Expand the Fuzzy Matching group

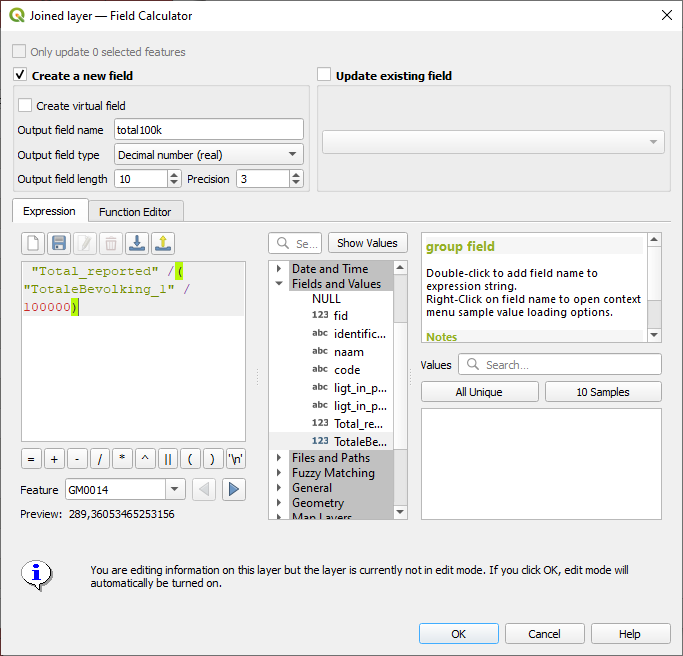279,473
